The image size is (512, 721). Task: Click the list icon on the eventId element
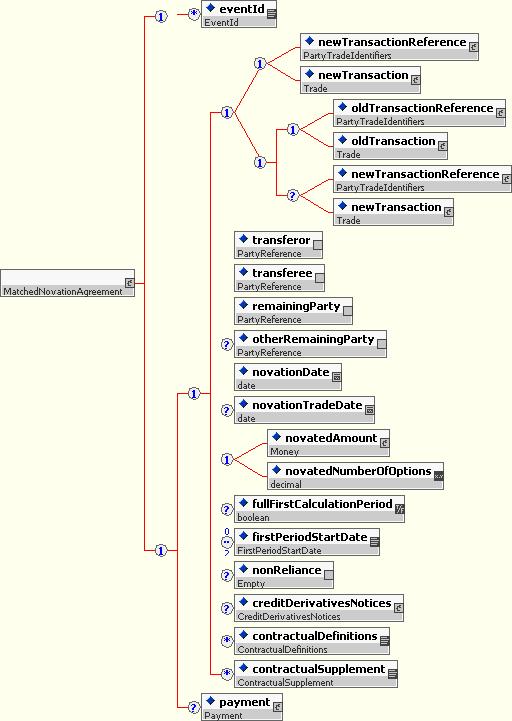tap(271, 14)
